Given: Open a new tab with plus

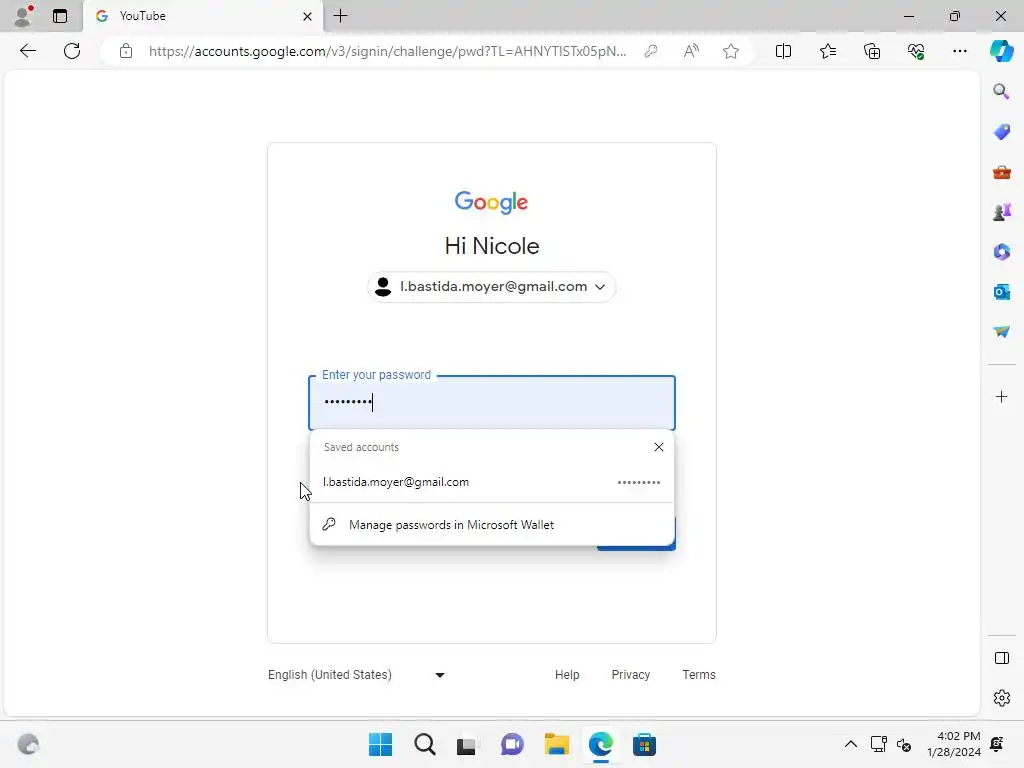Looking at the screenshot, I should [340, 16].
